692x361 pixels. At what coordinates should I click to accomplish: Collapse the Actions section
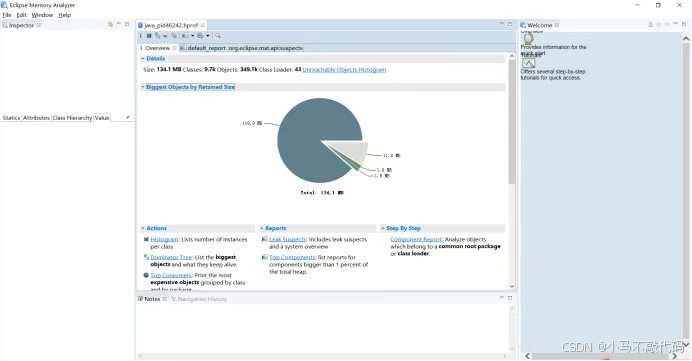point(143,228)
